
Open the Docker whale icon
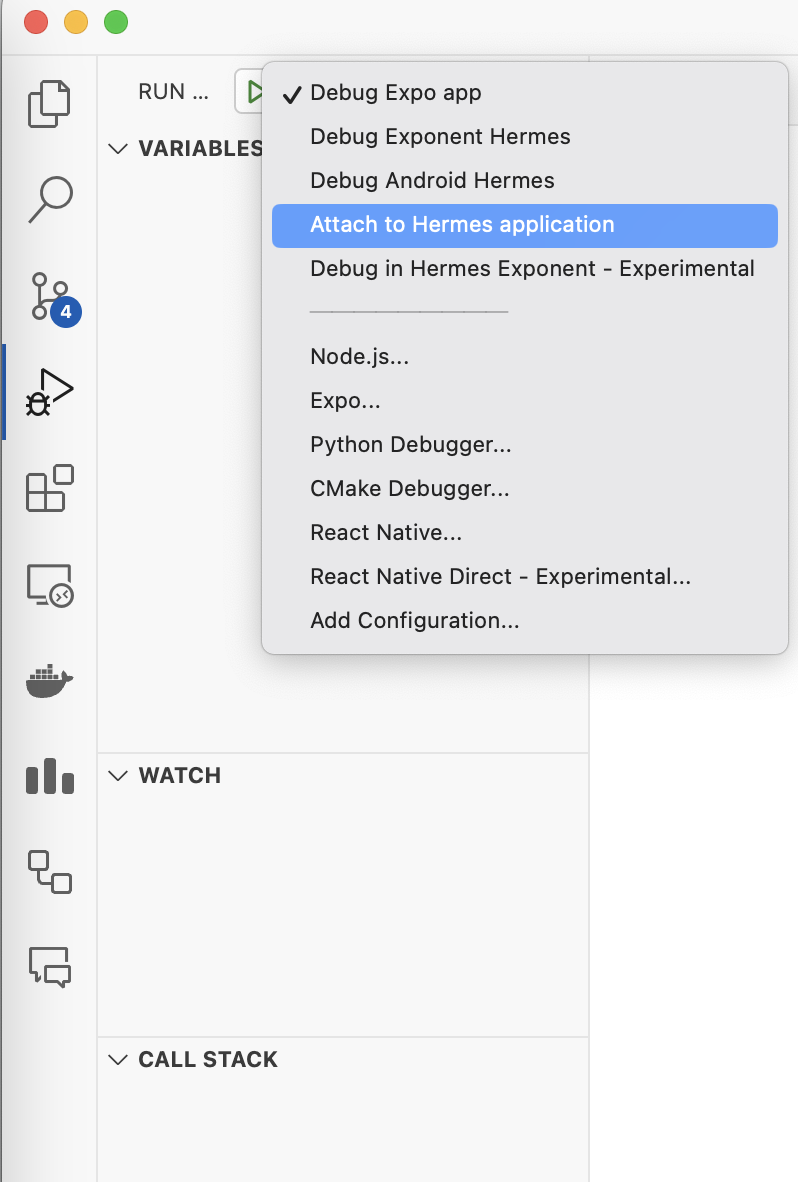[50, 681]
